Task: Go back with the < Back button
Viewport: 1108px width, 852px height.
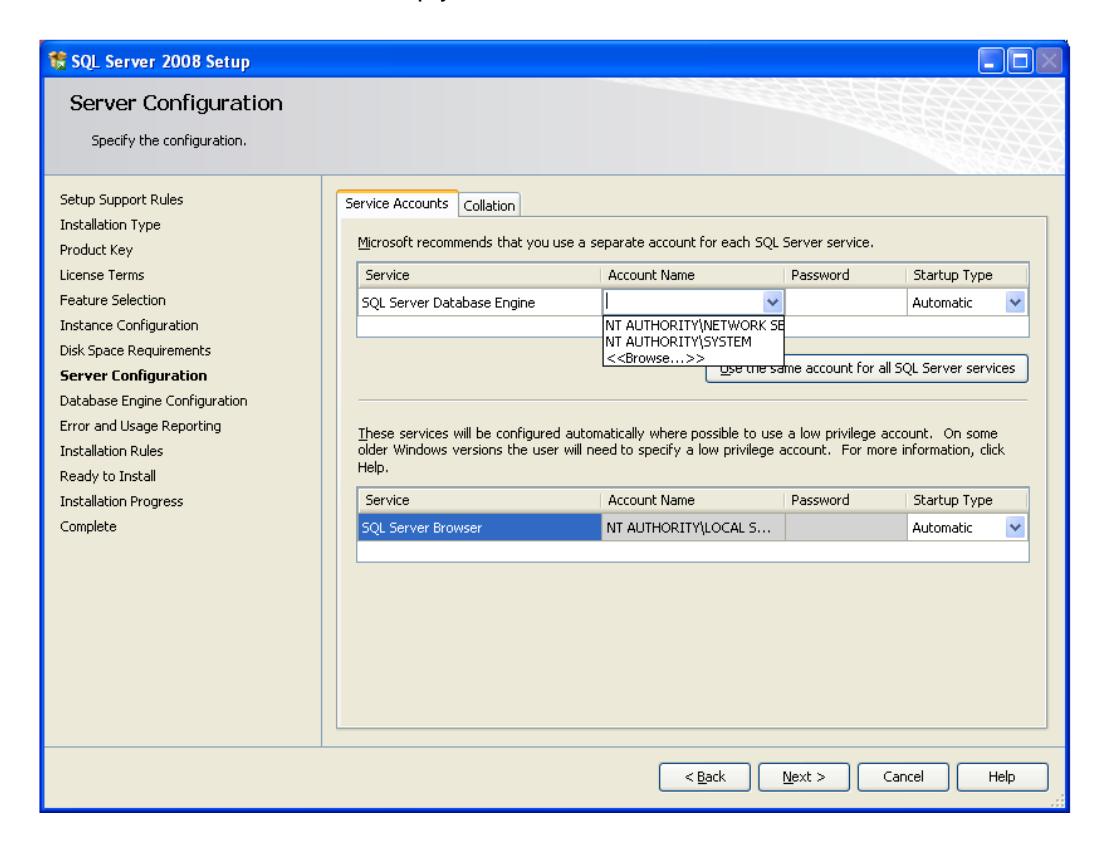Action: click(705, 776)
